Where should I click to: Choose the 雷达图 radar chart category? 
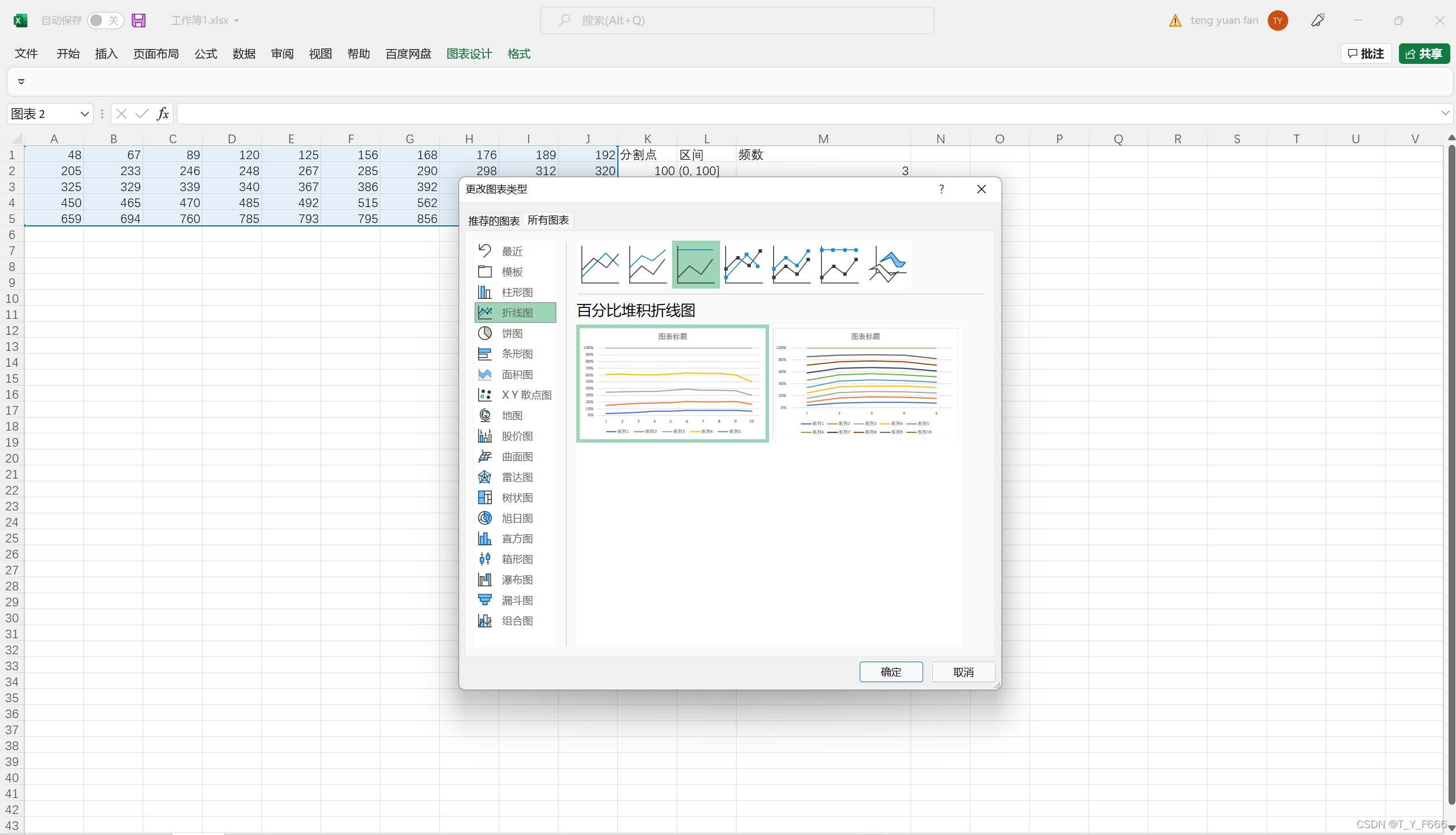tap(515, 477)
